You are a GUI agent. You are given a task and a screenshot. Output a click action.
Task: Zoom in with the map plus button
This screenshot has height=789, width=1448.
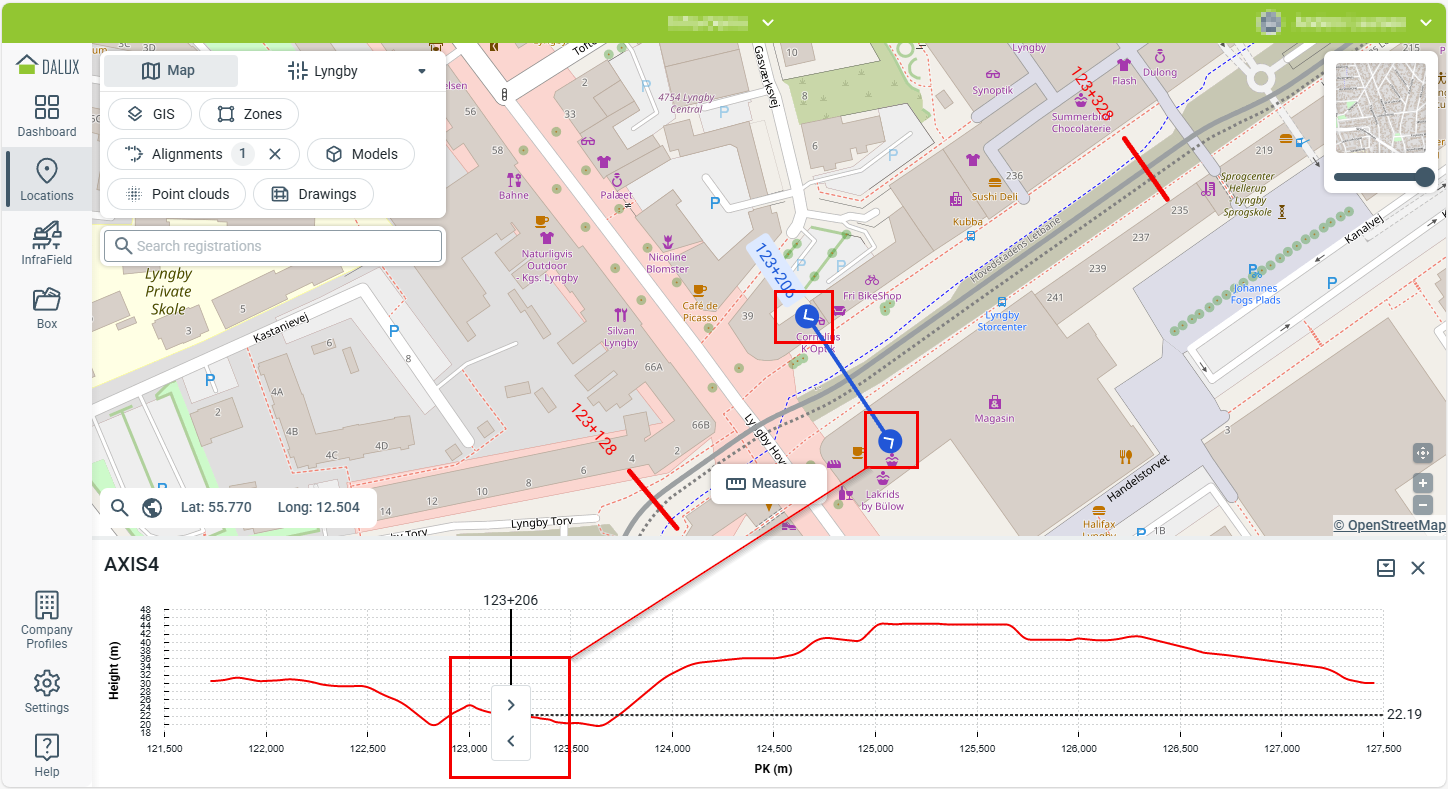point(1423,483)
